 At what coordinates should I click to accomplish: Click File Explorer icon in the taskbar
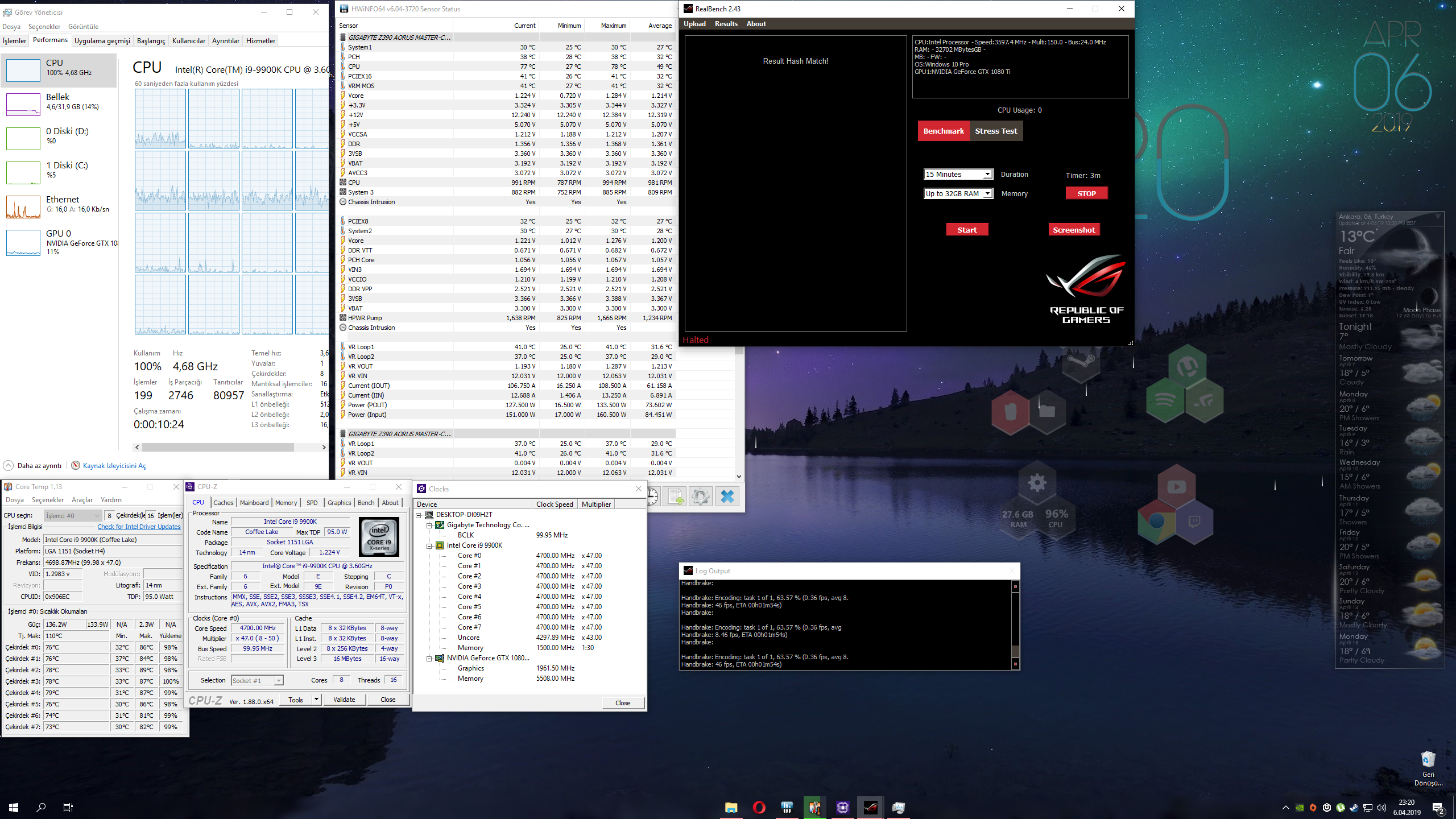pos(731,807)
